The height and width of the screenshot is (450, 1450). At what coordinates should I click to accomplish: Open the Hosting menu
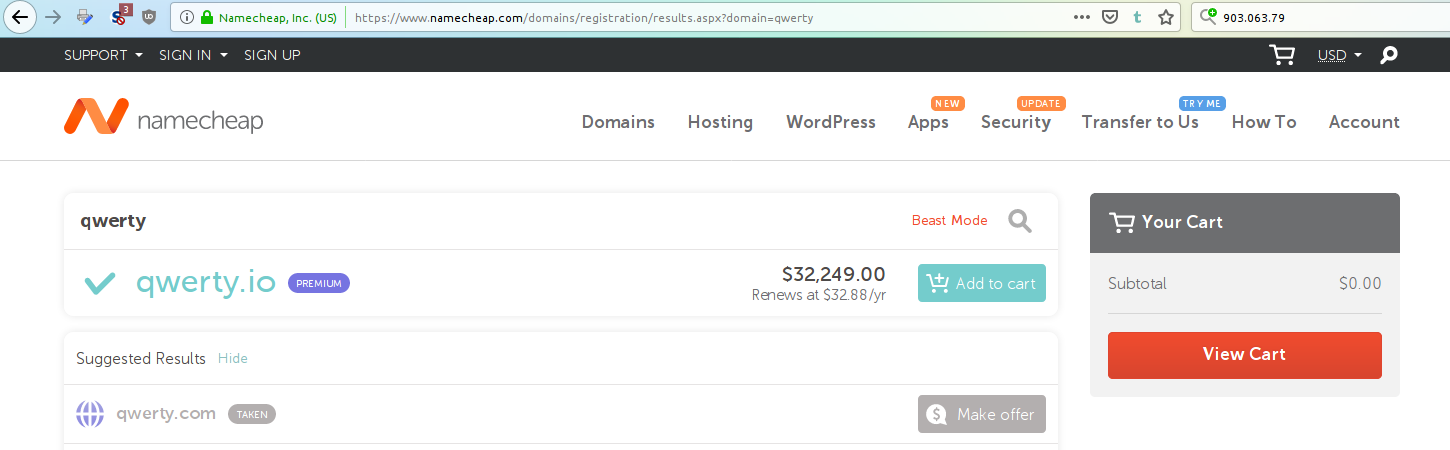(x=720, y=122)
